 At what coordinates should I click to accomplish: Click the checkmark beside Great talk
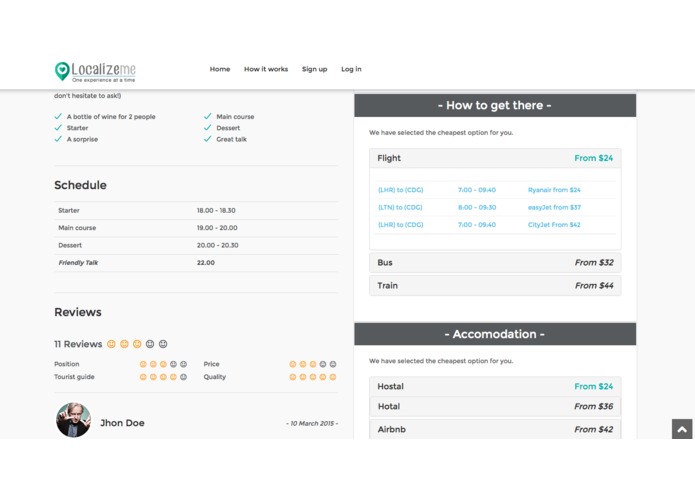[x=207, y=139]
